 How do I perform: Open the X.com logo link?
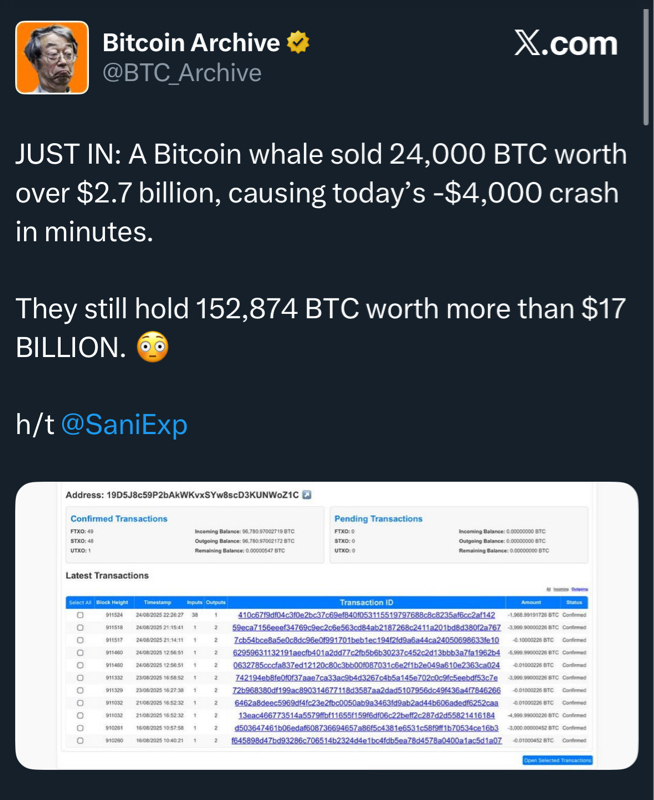point(565,44)
